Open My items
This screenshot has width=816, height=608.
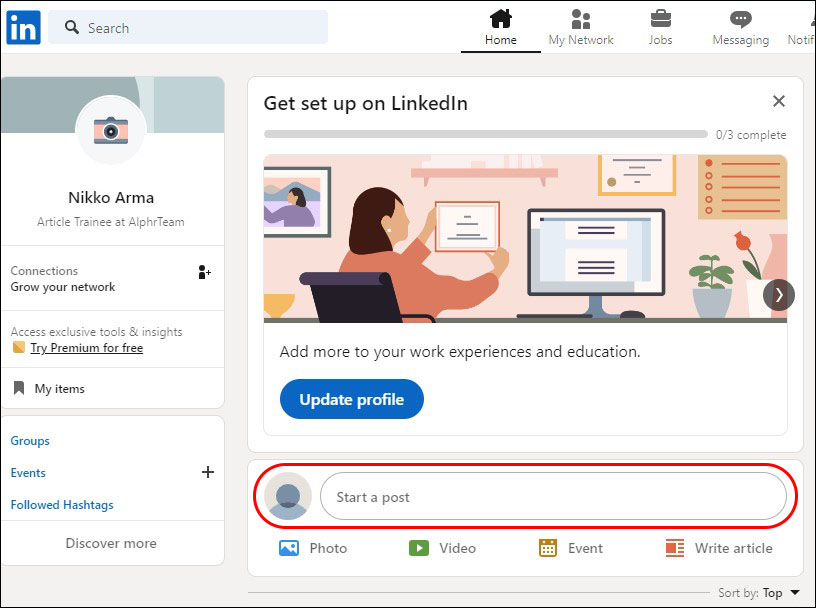(x=113, y=388)
